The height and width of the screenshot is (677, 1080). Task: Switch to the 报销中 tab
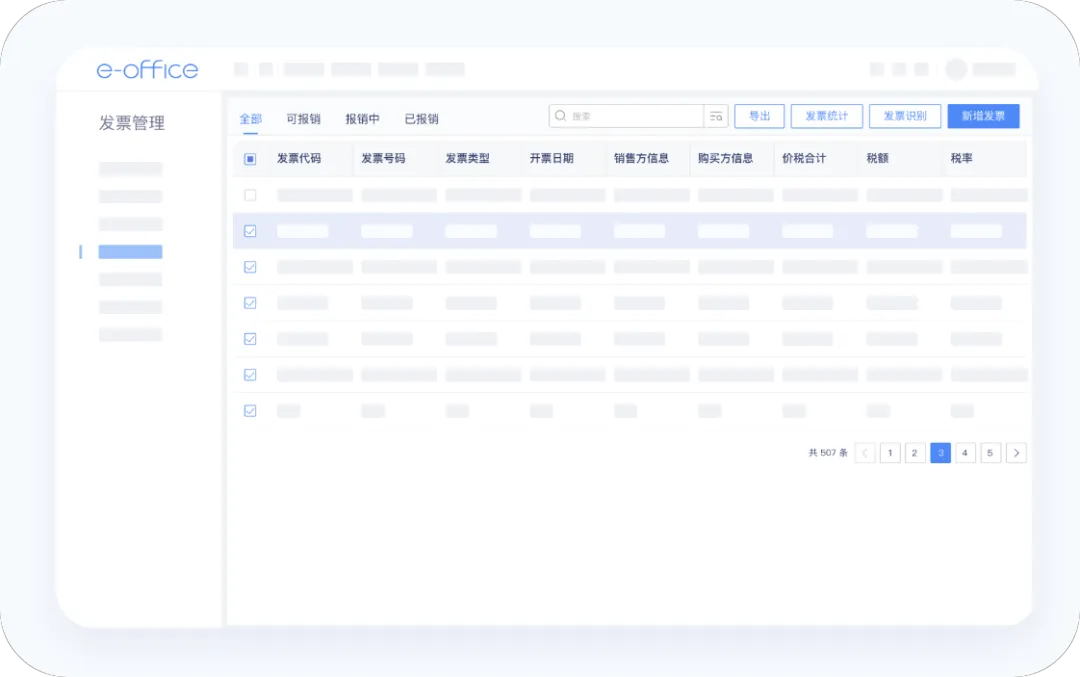(362, 119)
